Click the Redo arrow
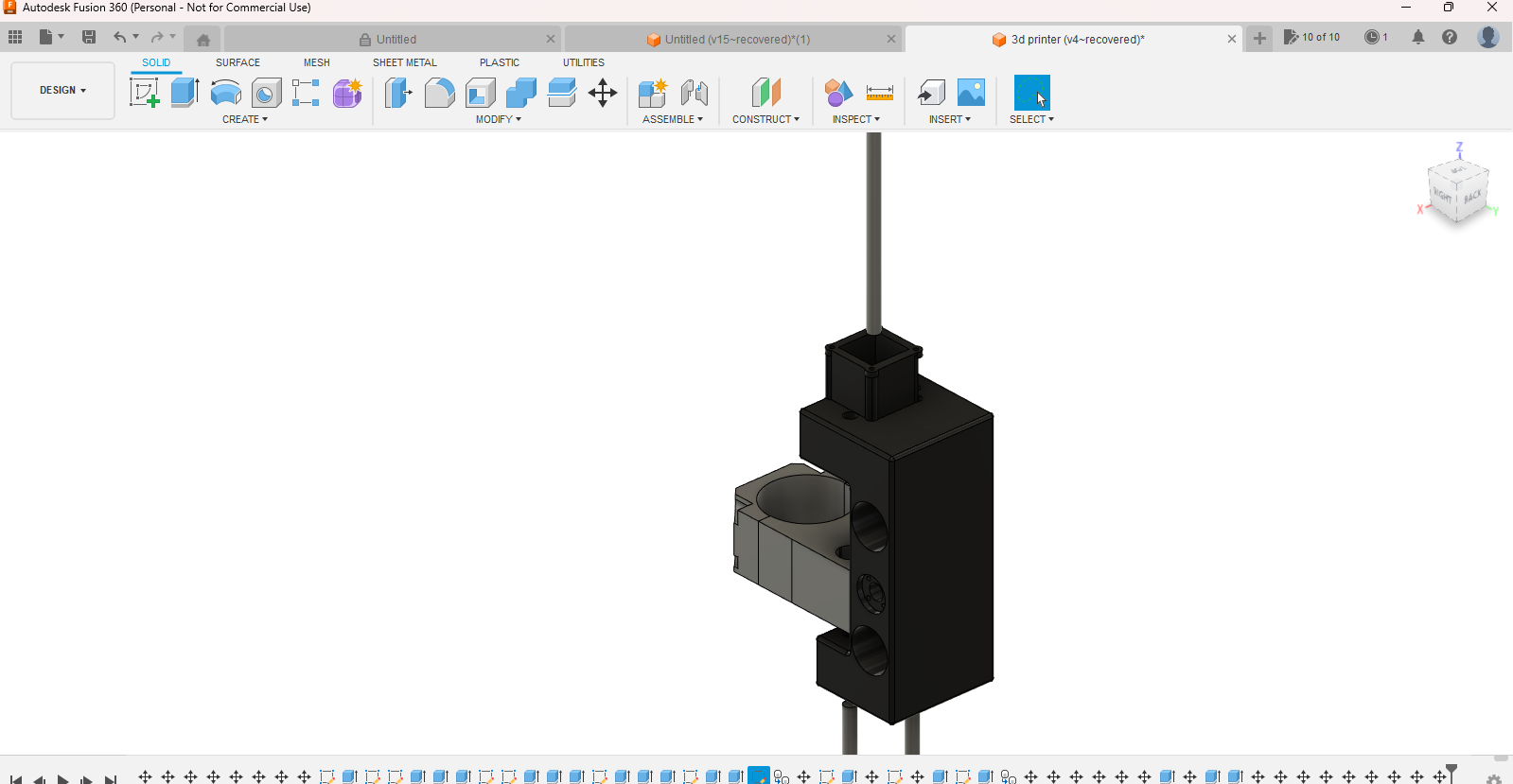Screen dimensions: 1513x784 pos(157,37)
